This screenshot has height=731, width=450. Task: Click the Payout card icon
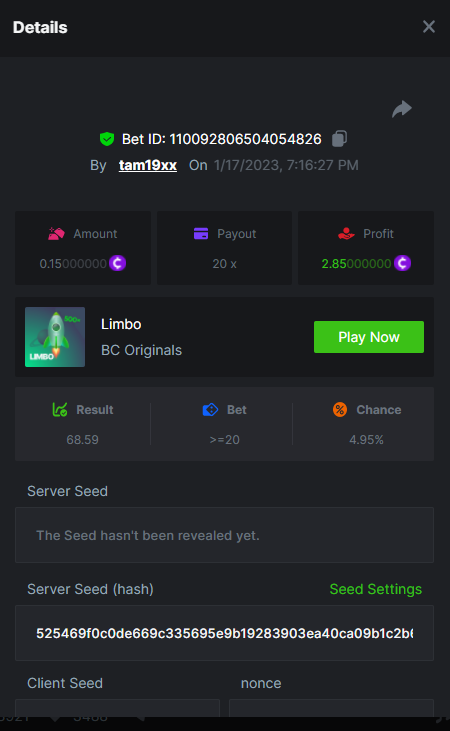[201, 234]
